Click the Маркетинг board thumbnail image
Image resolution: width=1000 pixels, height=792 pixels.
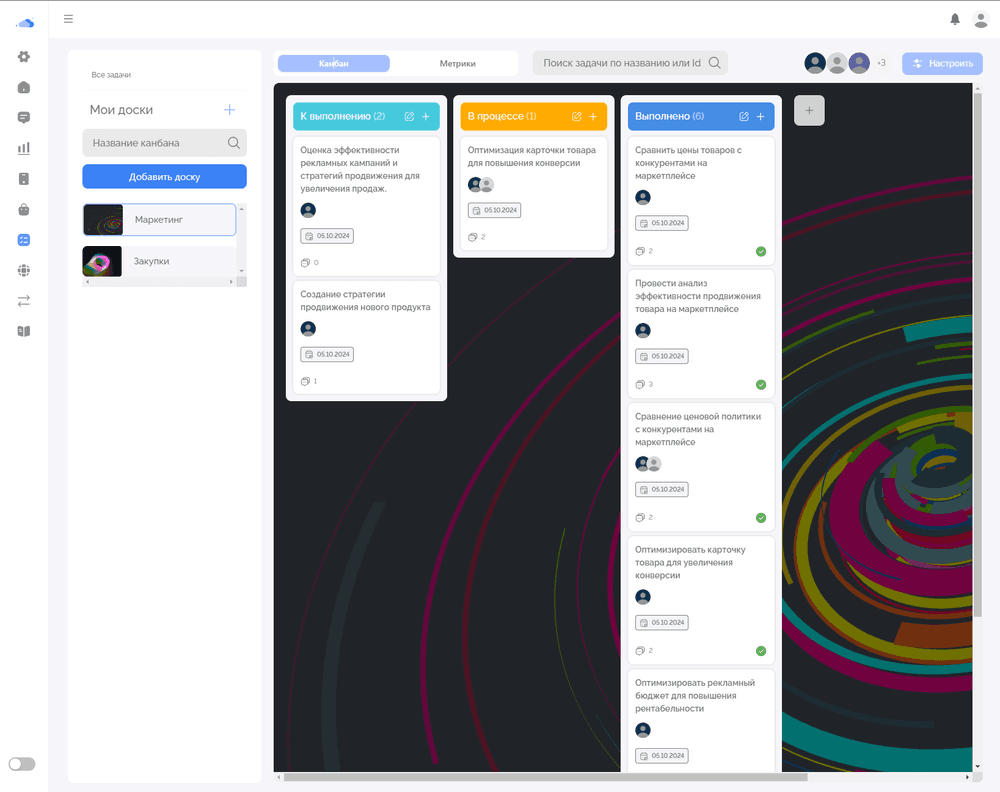(103, 219)
